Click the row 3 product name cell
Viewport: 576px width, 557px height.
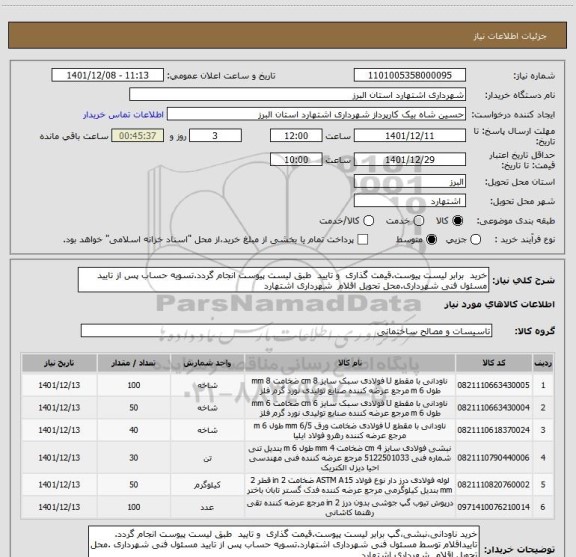tap(350, 430)
